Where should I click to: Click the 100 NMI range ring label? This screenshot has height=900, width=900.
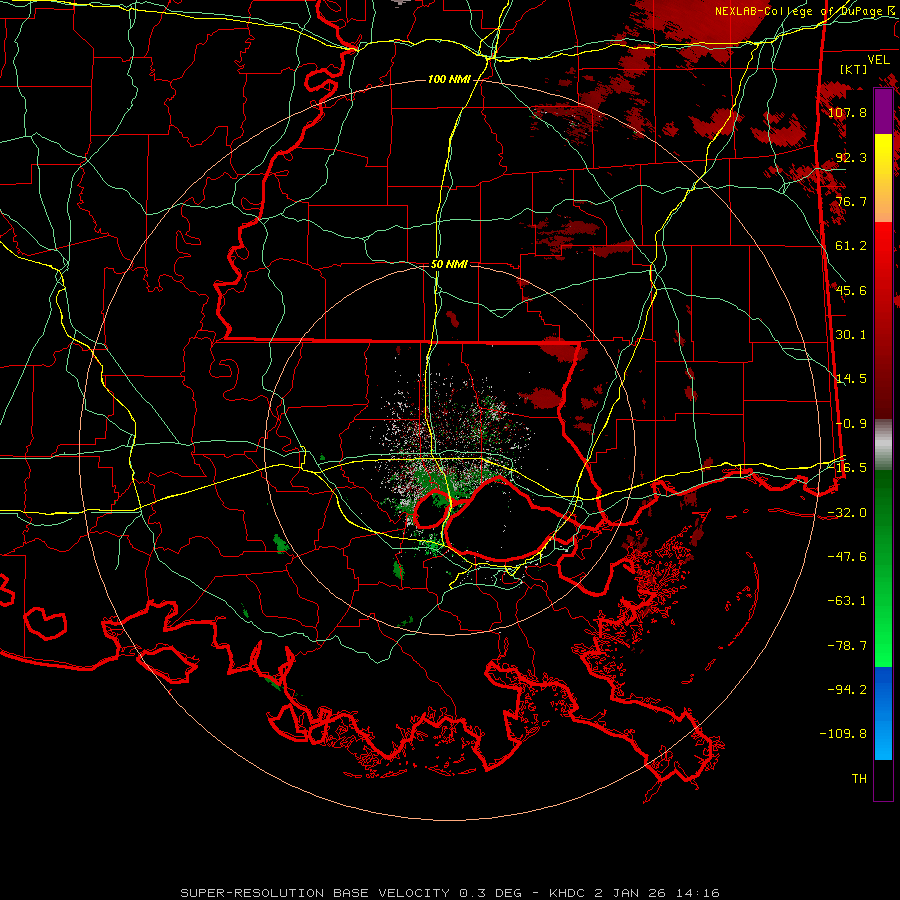click(449, 79)
